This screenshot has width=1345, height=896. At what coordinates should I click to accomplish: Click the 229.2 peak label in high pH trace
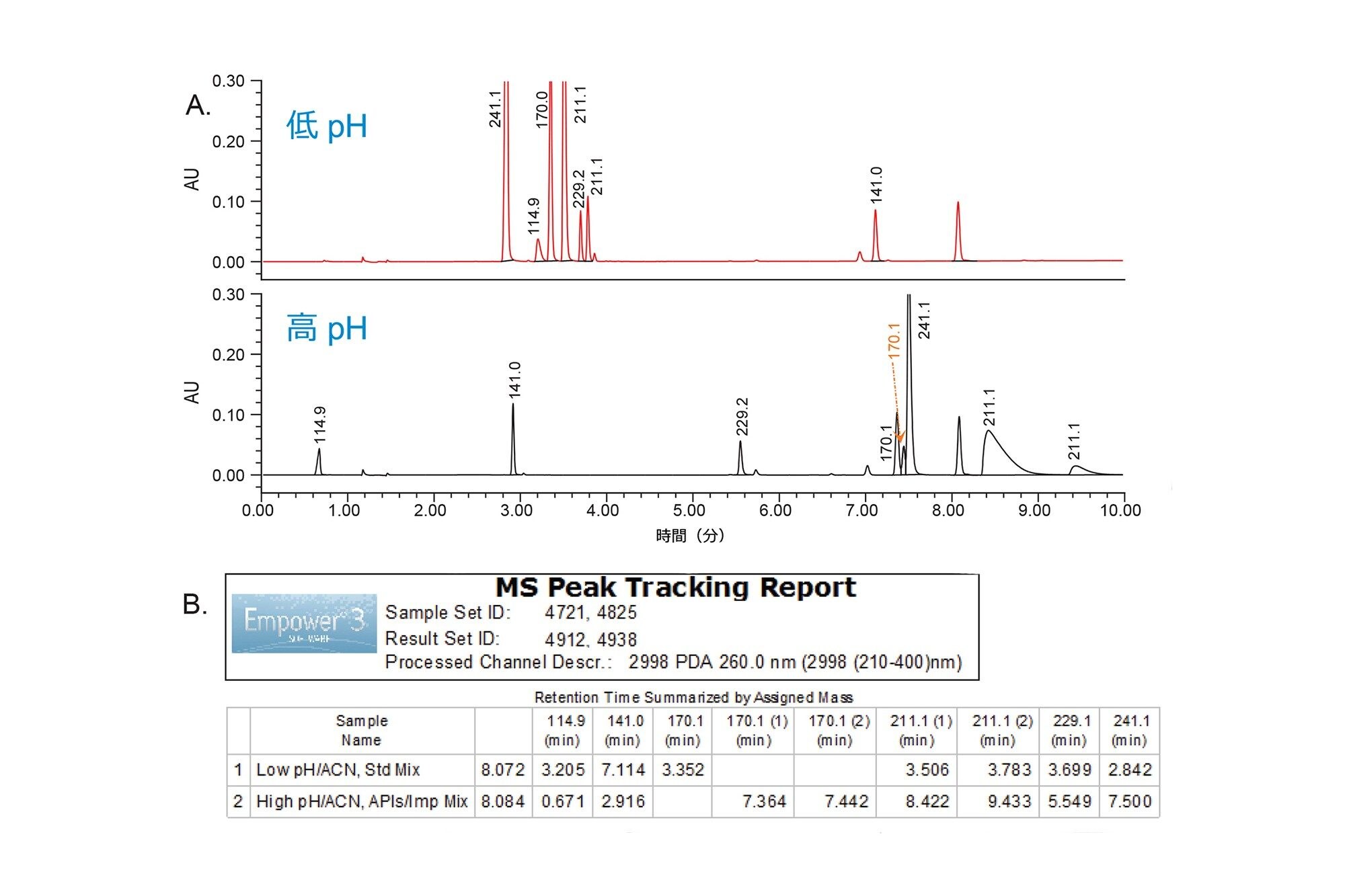pos(742,416)
